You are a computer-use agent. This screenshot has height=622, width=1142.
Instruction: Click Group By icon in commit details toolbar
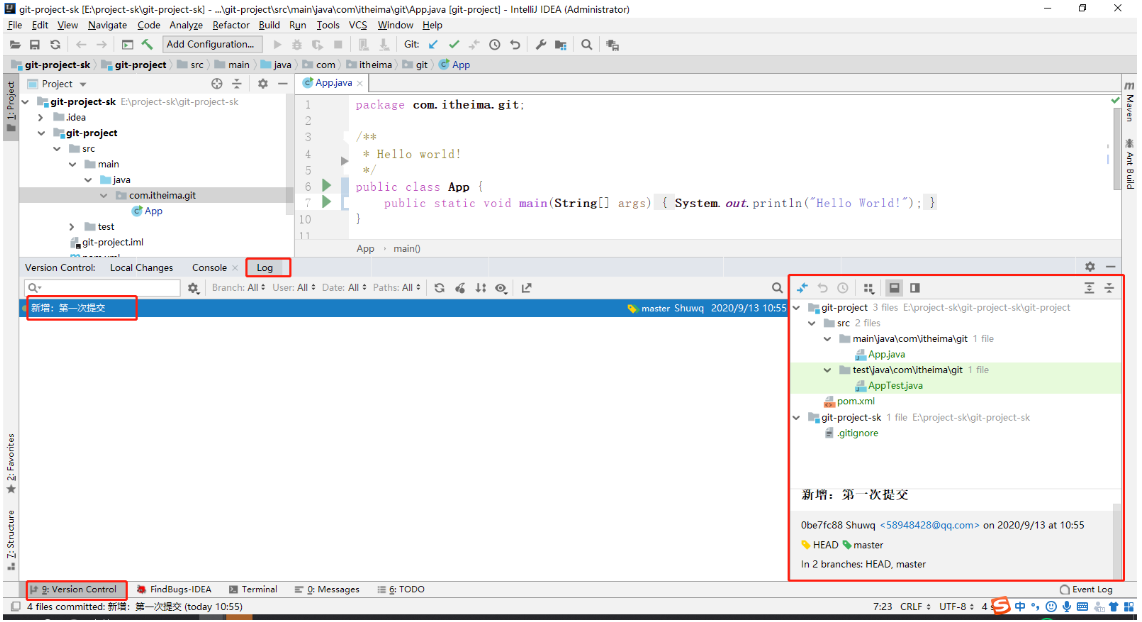tap(868, 288)
